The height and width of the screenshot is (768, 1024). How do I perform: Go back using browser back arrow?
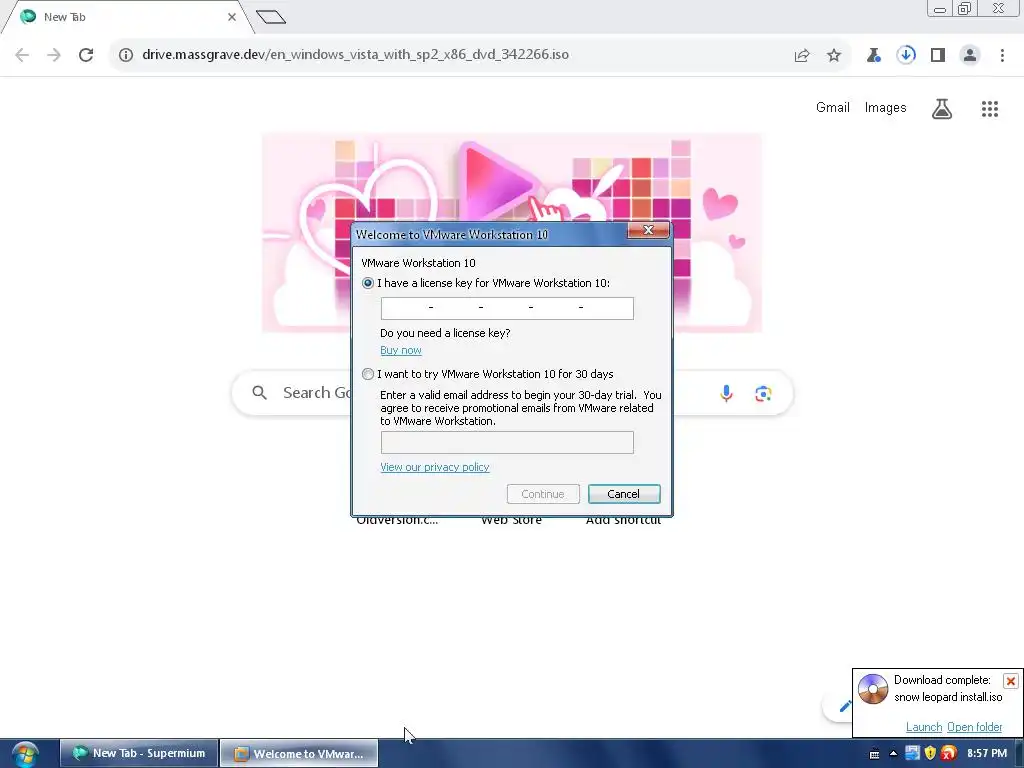tap(22, 55)
